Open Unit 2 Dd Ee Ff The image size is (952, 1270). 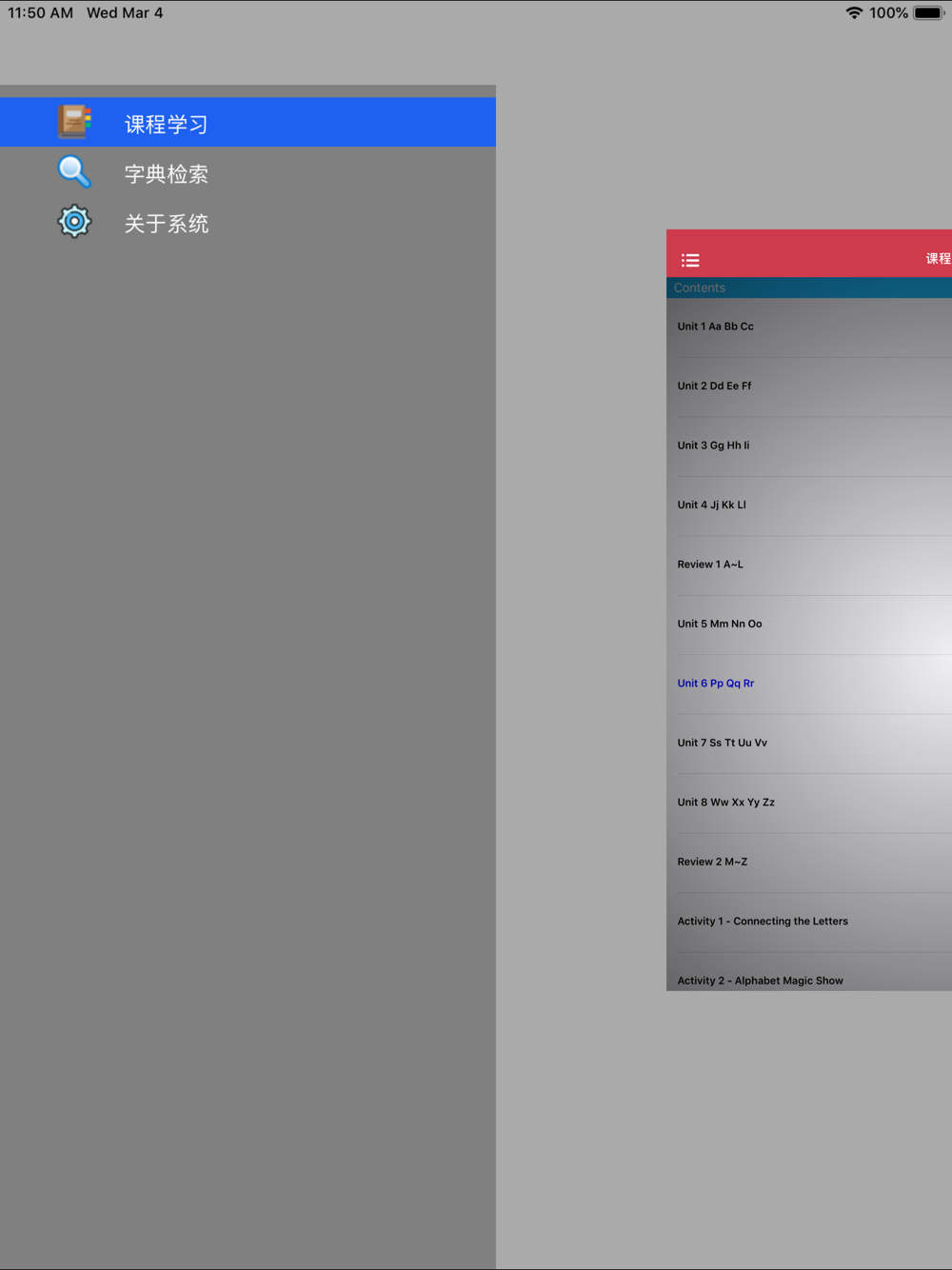pos(809,387)
